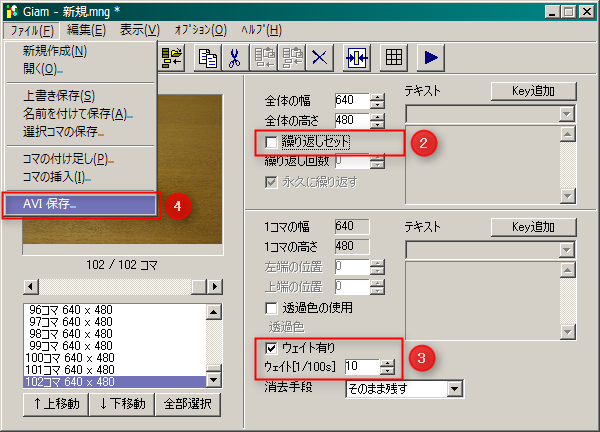Click the grid view toolbar icon
Image resolution: width=600 pixels, height=432 pixels.
tap(394, 57)
